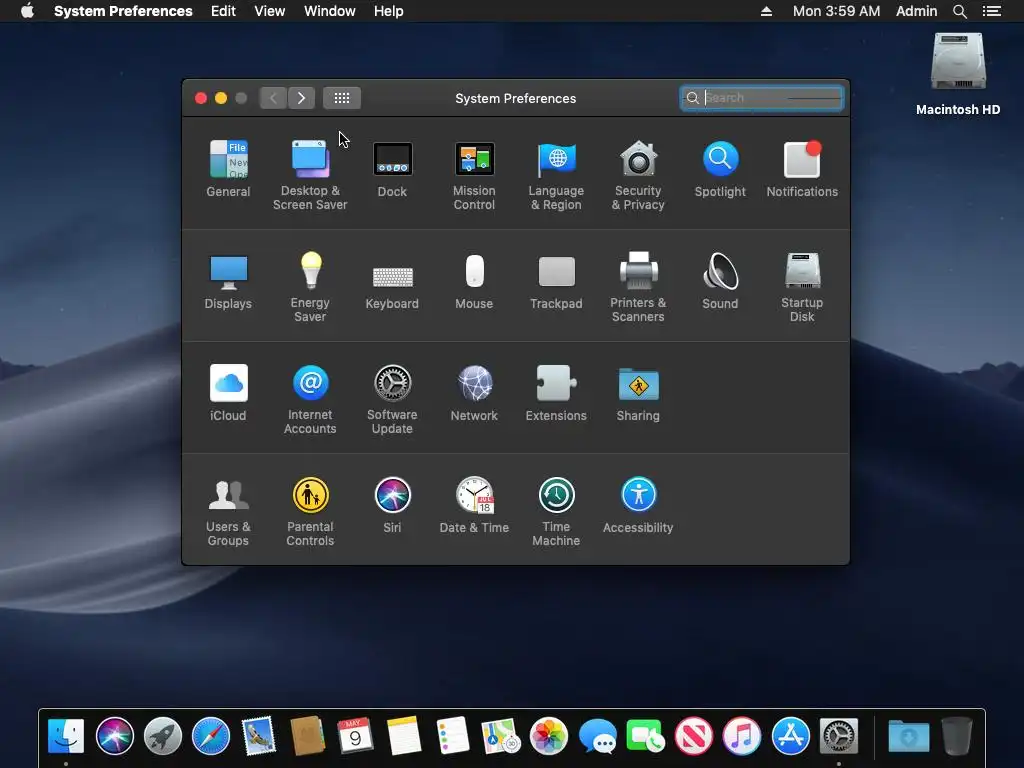This screenshot has width=1024, height=768.
Task: Open the General preference pane
Action: click(228, 169)
